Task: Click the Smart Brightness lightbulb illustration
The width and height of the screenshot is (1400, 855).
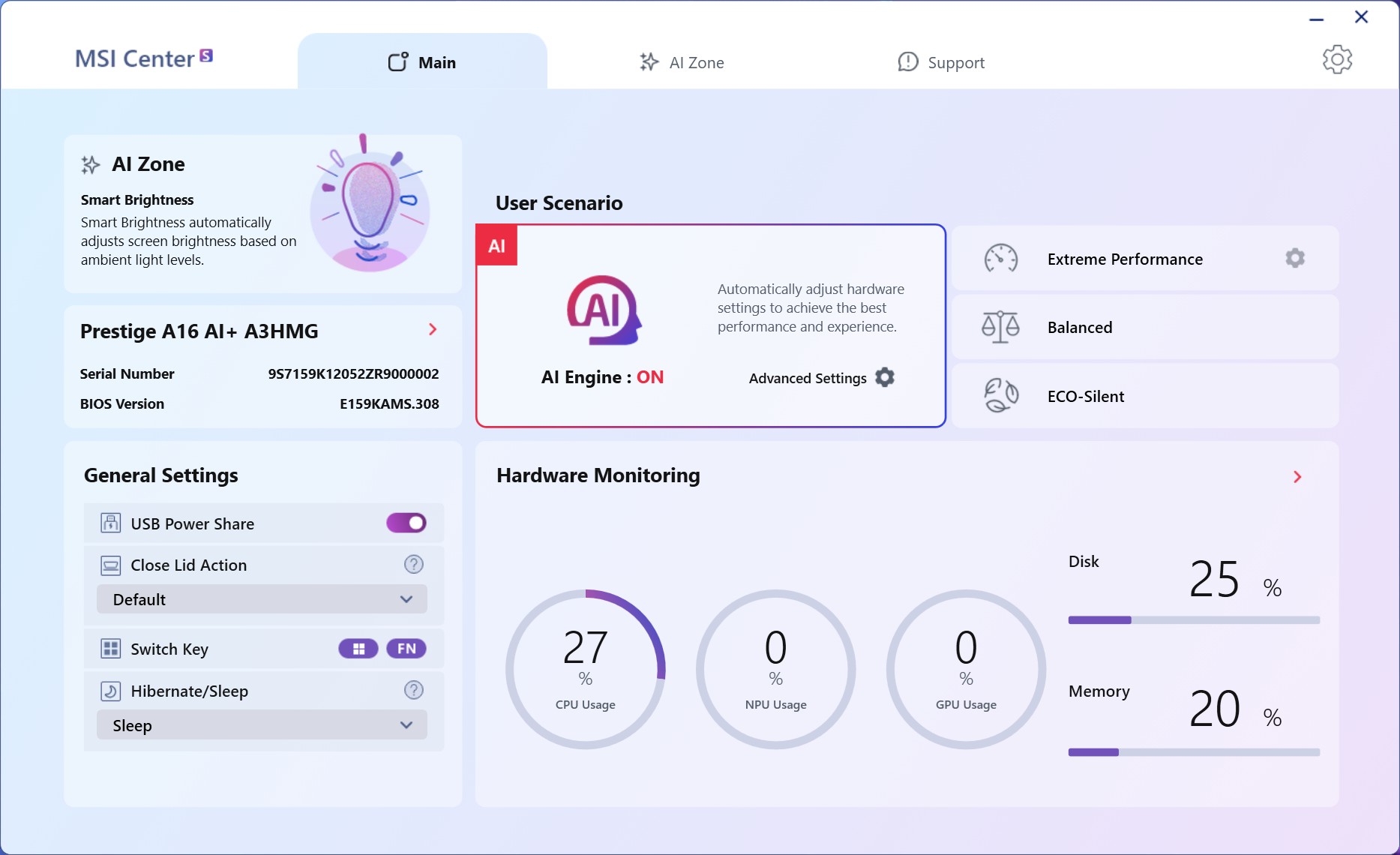Action: [x=370, y=202]
